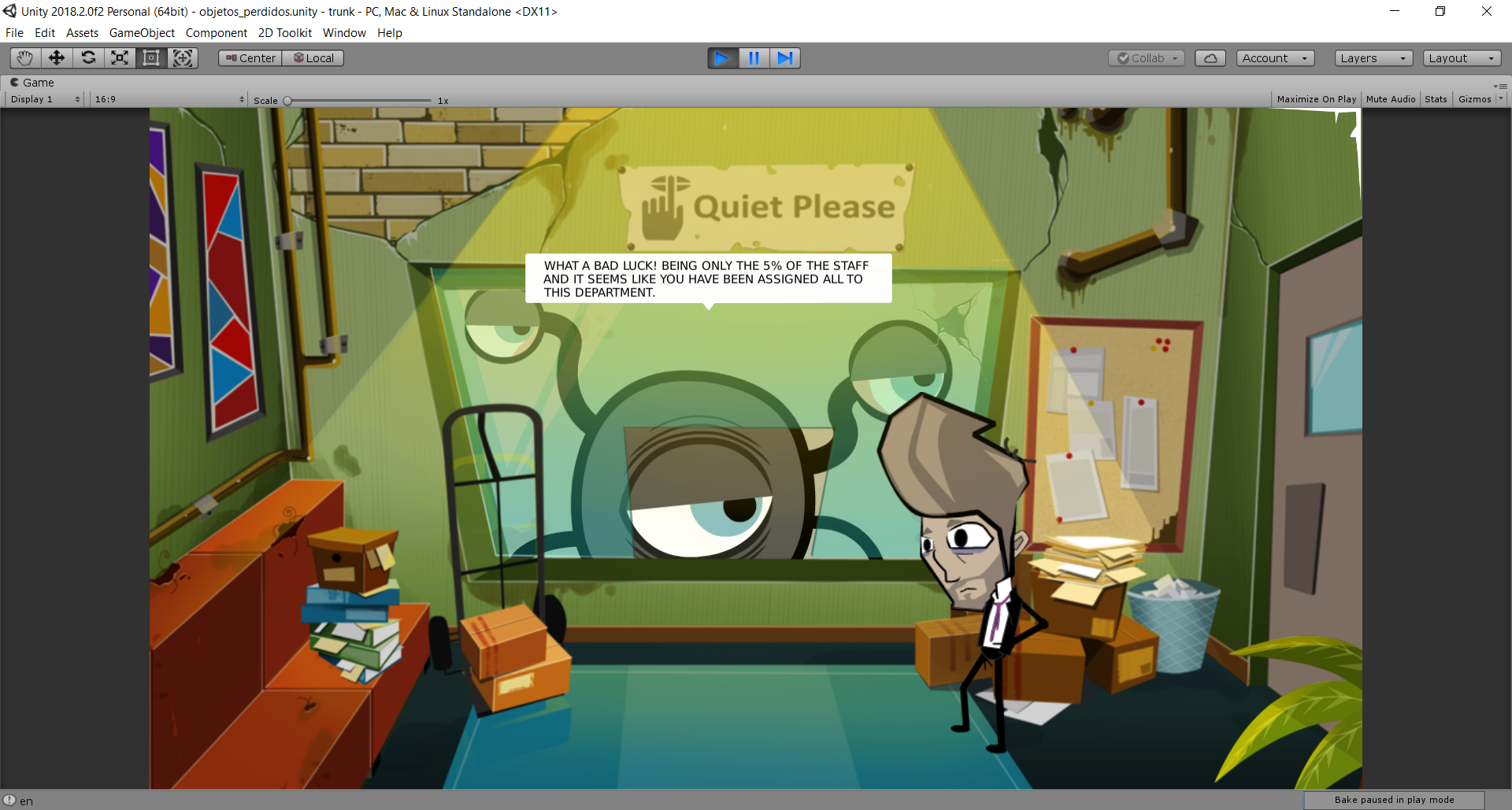Image resolution: width=1512 pixels, height=810 pixels.
Task: Select the combined Transform tool
Action: 183,58
